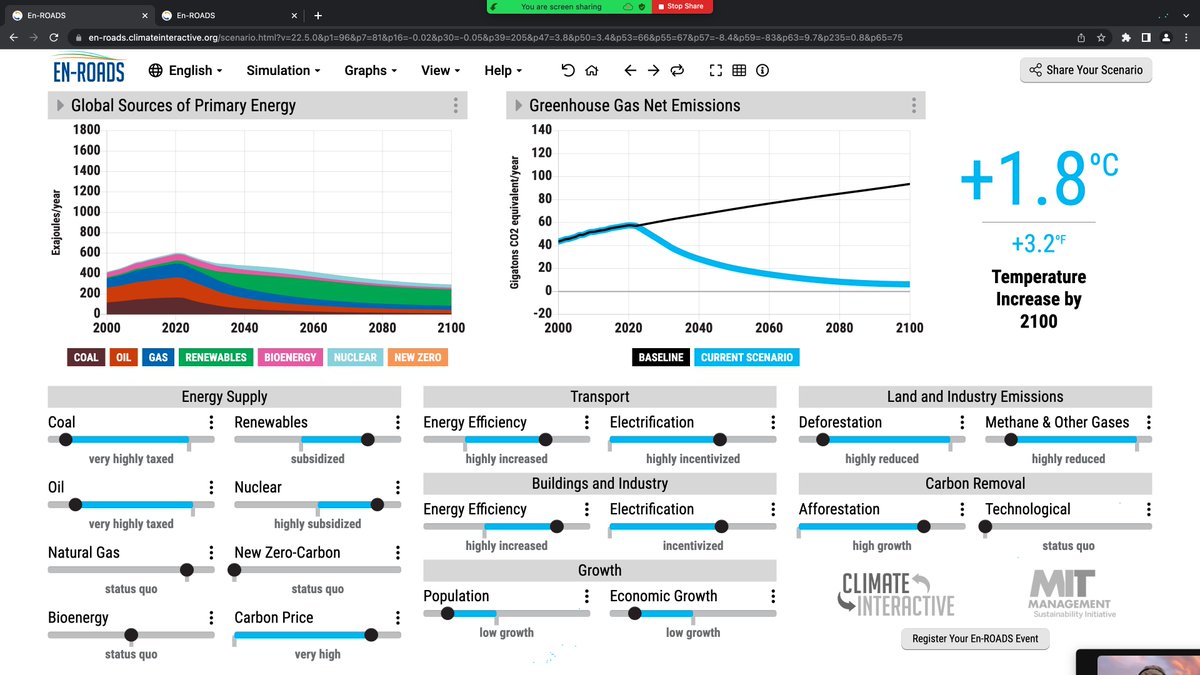Expand Global Sources of Primary Energy selector

coord(60,106)
